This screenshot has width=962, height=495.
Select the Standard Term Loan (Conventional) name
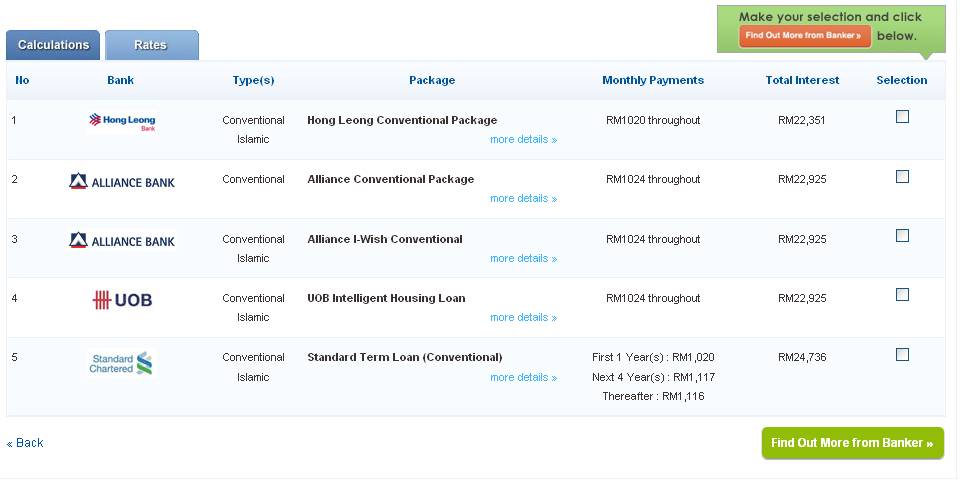tap(404, 358)
